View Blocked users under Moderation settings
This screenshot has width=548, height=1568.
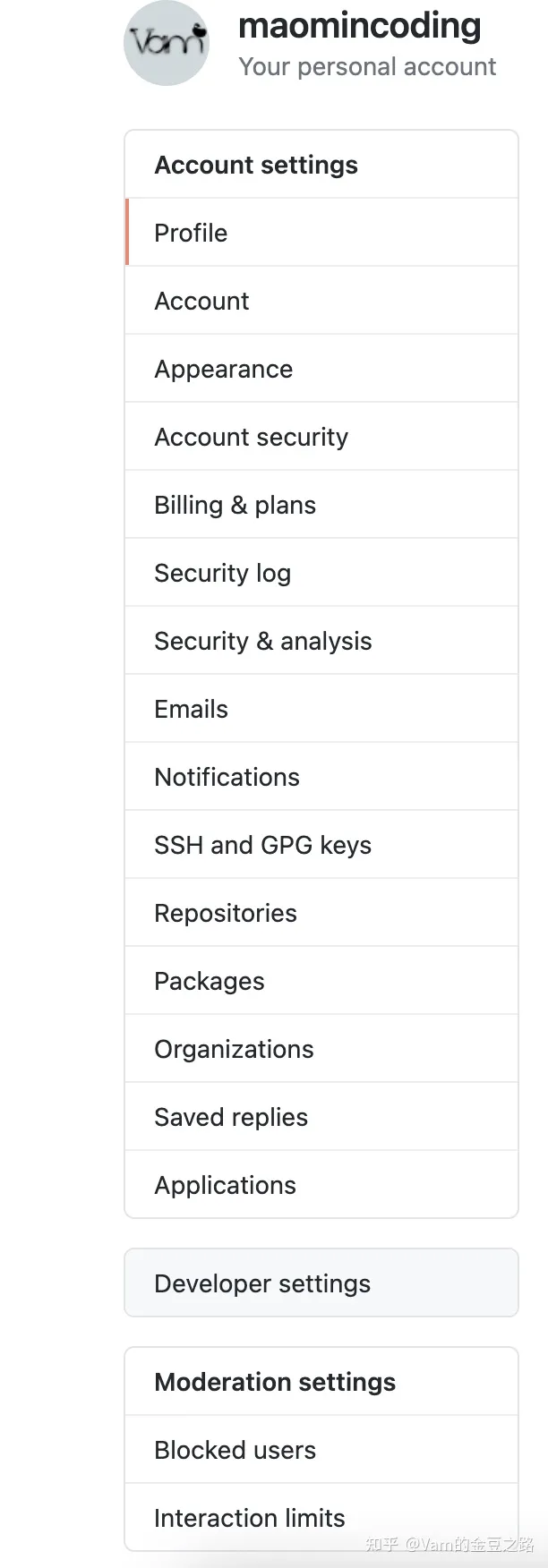click(235, 1450)
